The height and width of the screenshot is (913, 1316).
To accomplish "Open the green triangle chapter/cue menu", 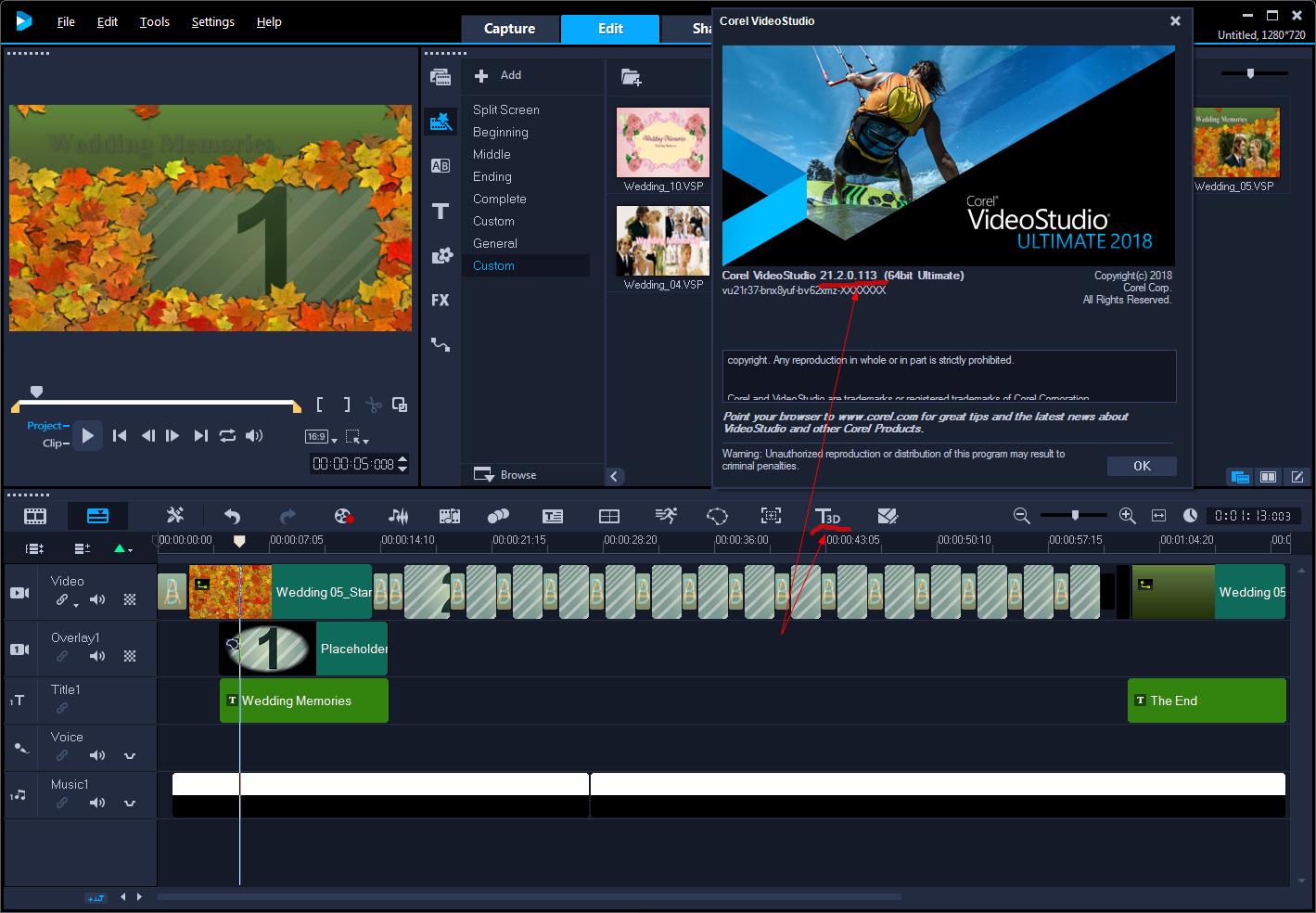I will (122, 548).
